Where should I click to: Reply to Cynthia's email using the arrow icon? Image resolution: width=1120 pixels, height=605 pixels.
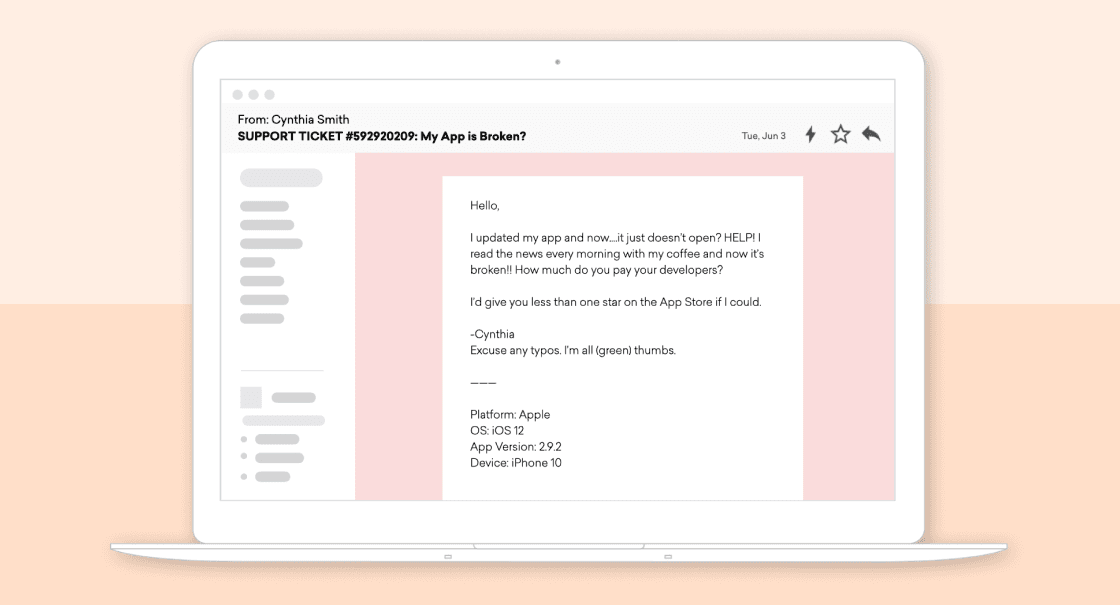coord(871,134)
